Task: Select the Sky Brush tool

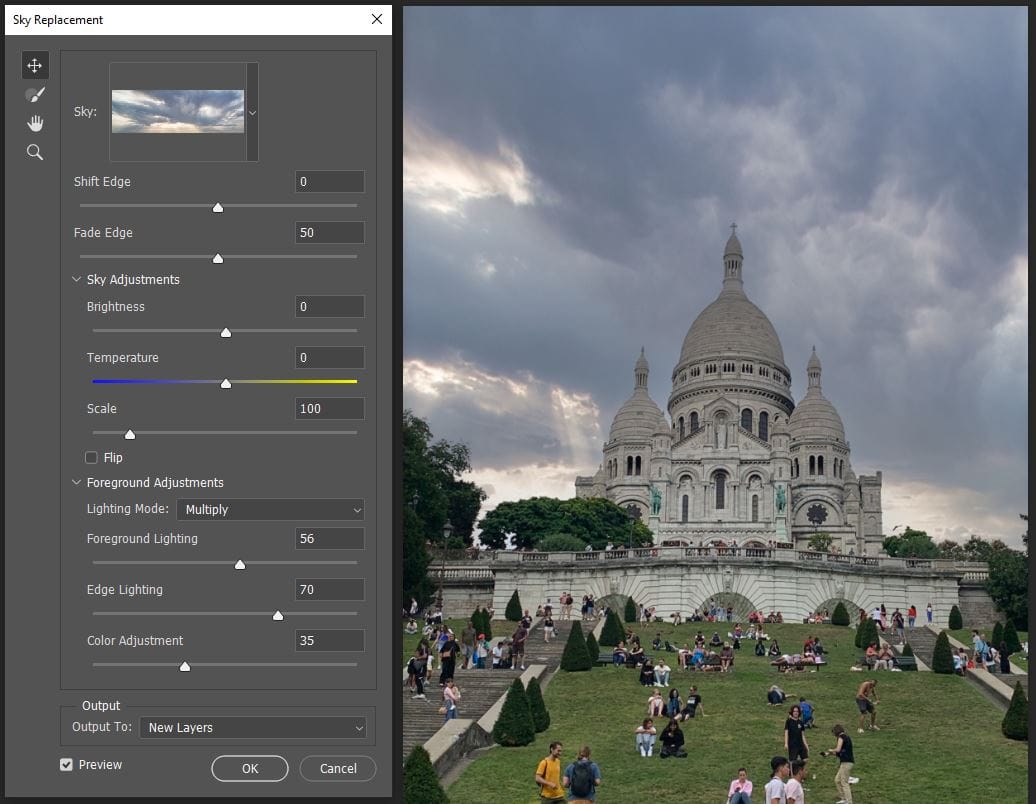Action: [x=34, y=94]
